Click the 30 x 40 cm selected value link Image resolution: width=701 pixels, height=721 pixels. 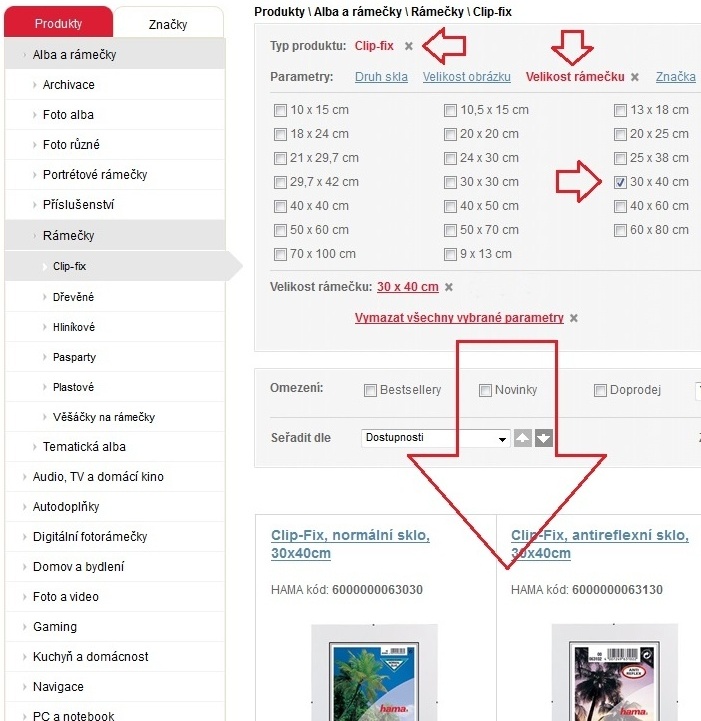click(x=408, y=287)
